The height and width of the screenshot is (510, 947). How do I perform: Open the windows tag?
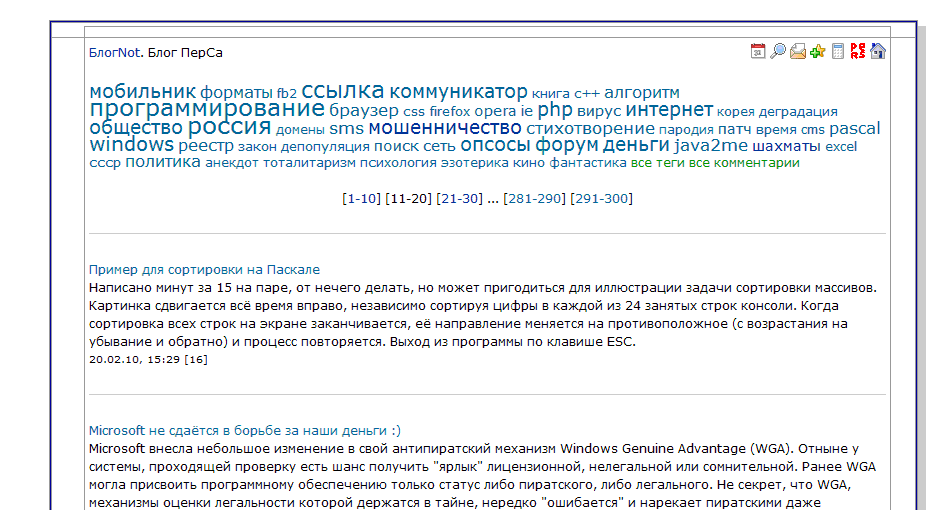(x=132, y=144)
